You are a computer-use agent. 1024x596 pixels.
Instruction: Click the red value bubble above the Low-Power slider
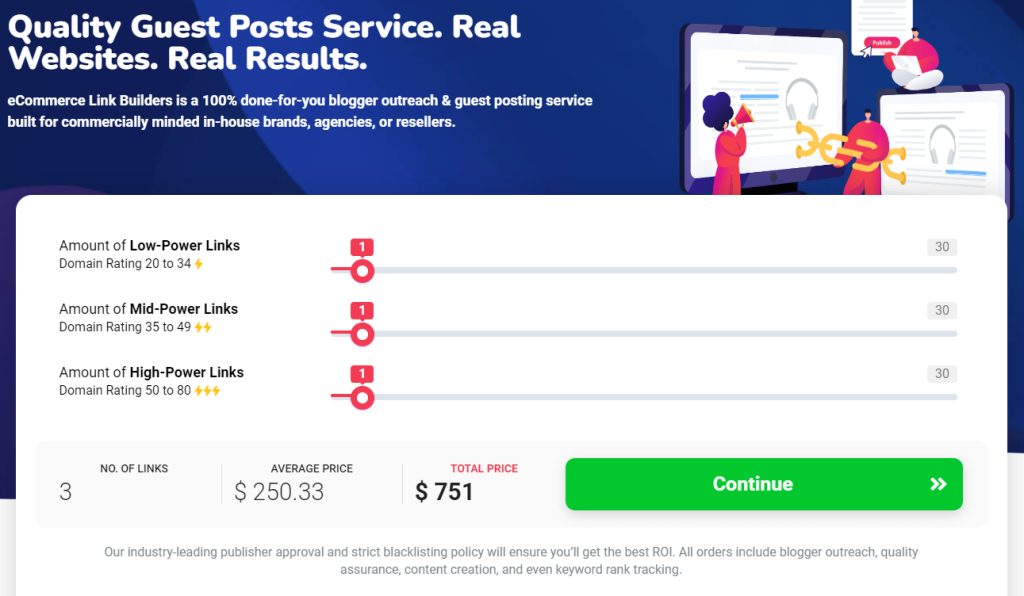pyautogui.click(x=361, y=247)
